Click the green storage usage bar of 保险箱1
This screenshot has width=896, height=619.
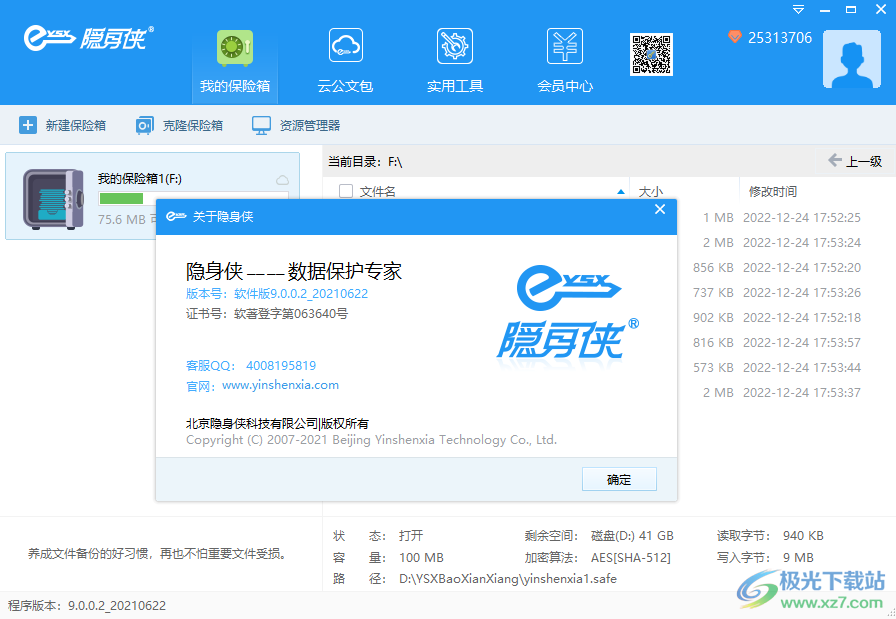pyautogui.click(x=120, y=199)
